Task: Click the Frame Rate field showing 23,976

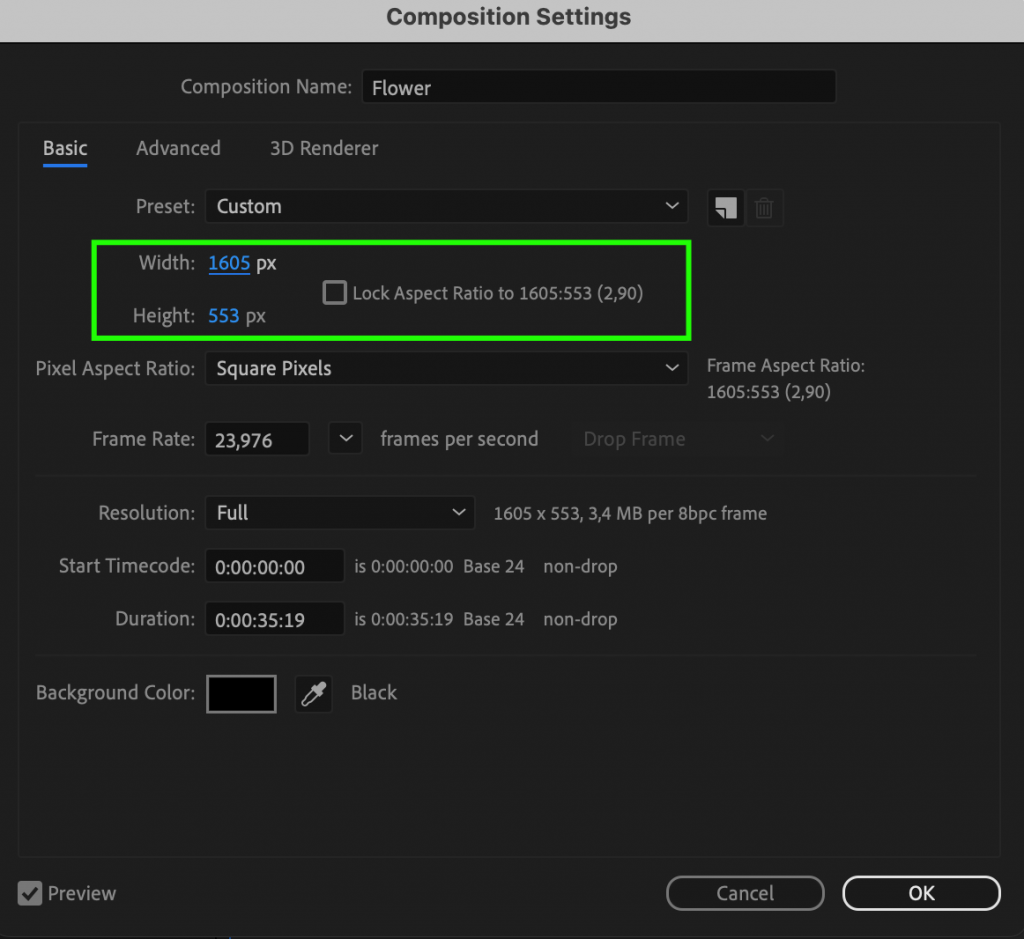Action: (257, 440)
